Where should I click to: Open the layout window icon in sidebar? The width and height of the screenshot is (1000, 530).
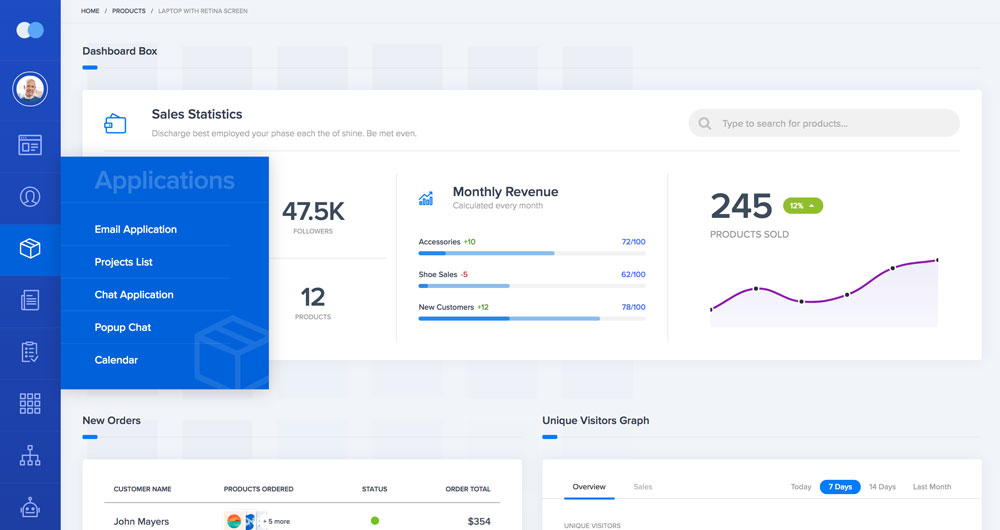click(x=30, y=145)
